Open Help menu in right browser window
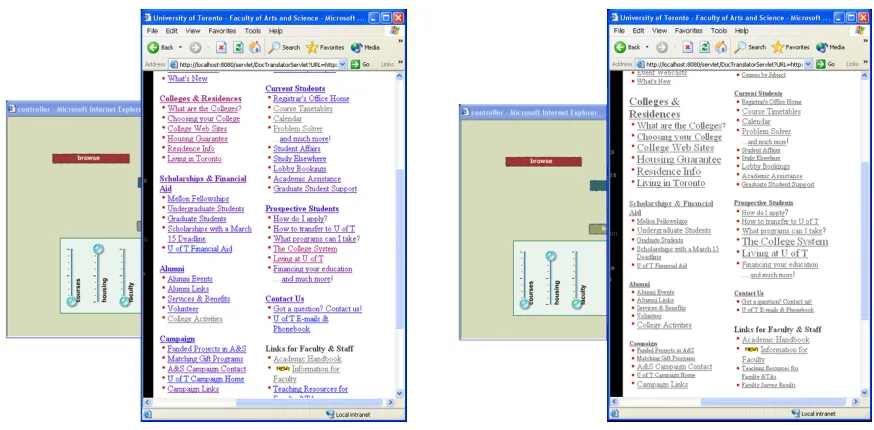This screenshot has height=430, width=874. (x=741, y=31)
